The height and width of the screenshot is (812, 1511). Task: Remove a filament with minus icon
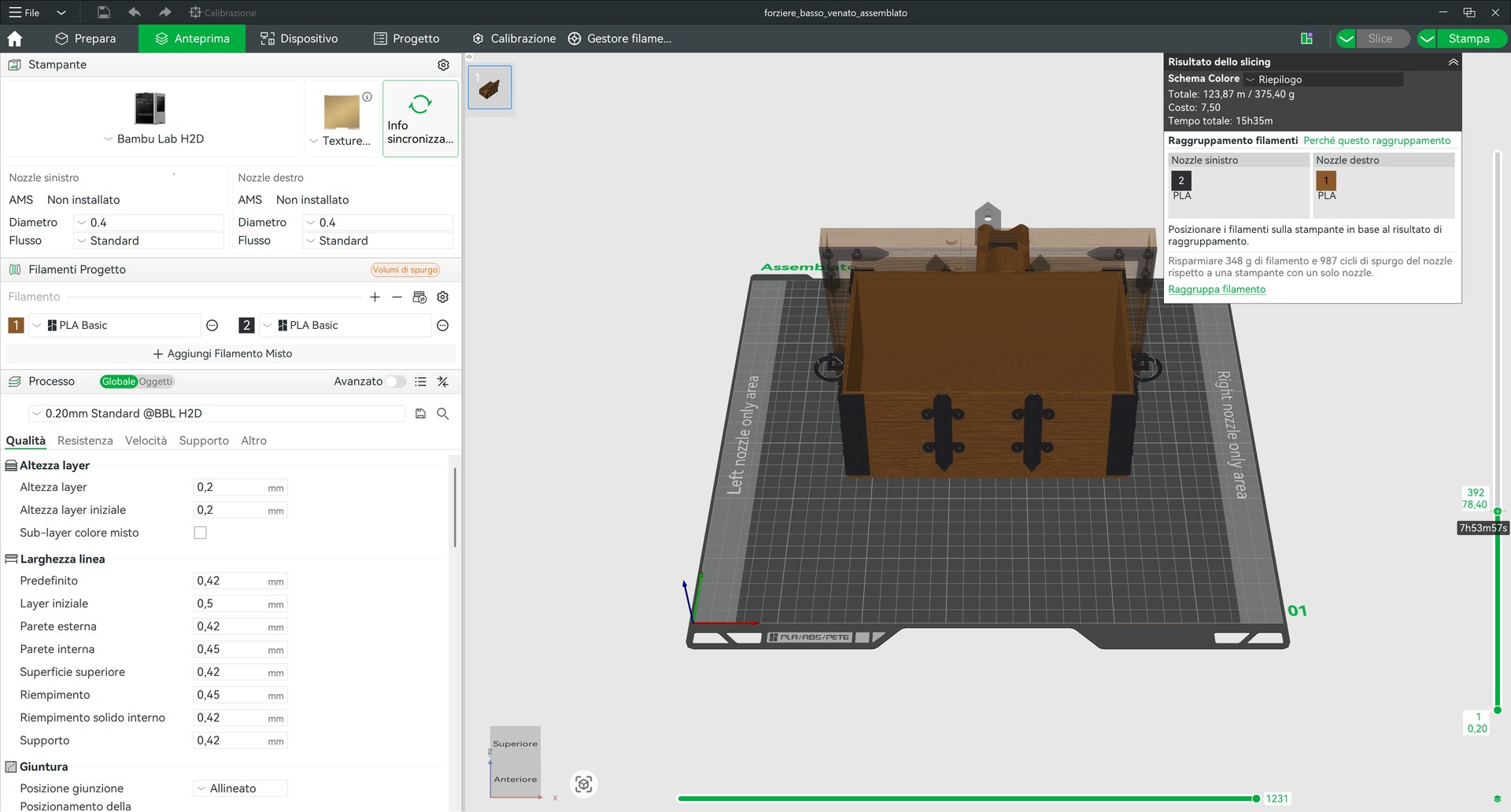pyautogui.click(x=397, y=297)
